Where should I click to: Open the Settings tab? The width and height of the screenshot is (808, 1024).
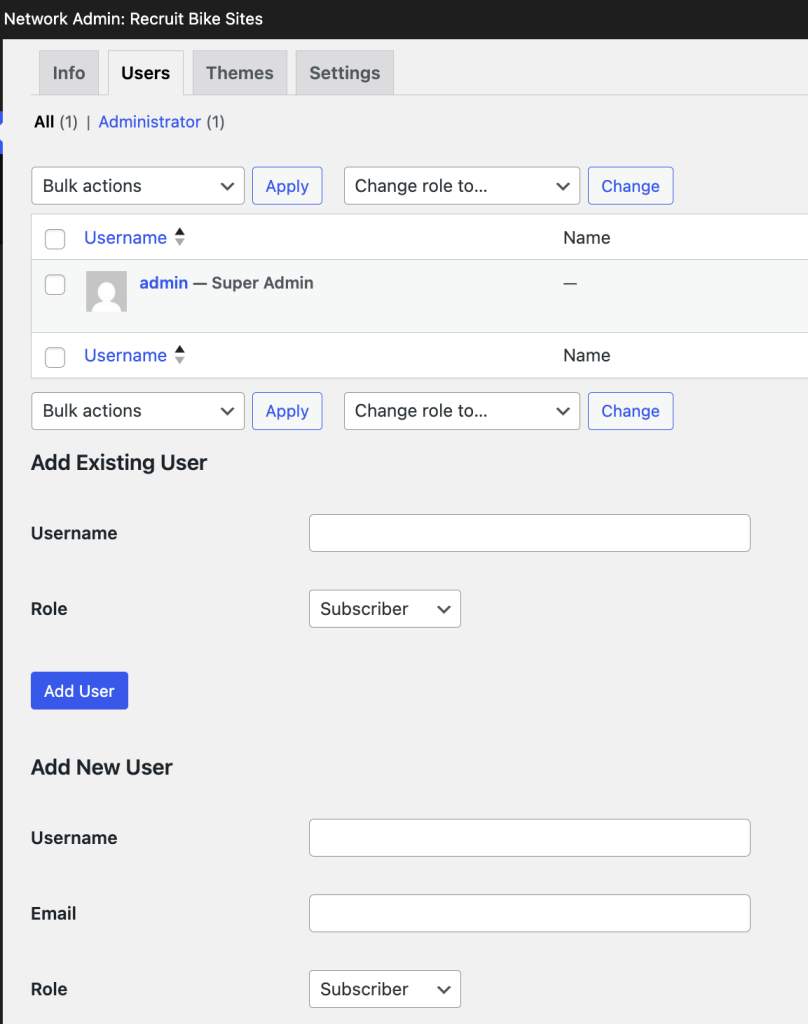[344, 72]
